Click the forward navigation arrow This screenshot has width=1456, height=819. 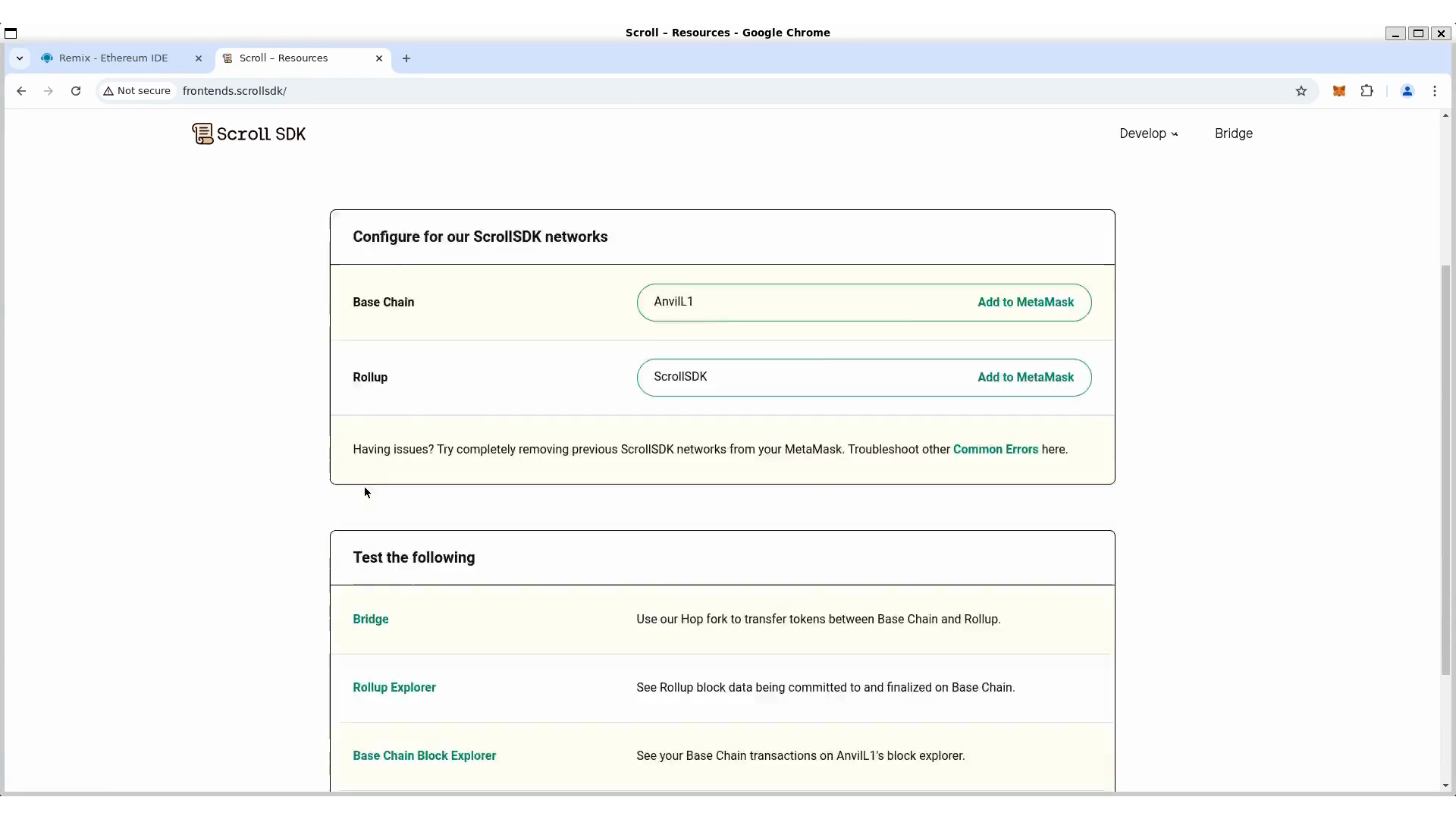tap(49, 91)
